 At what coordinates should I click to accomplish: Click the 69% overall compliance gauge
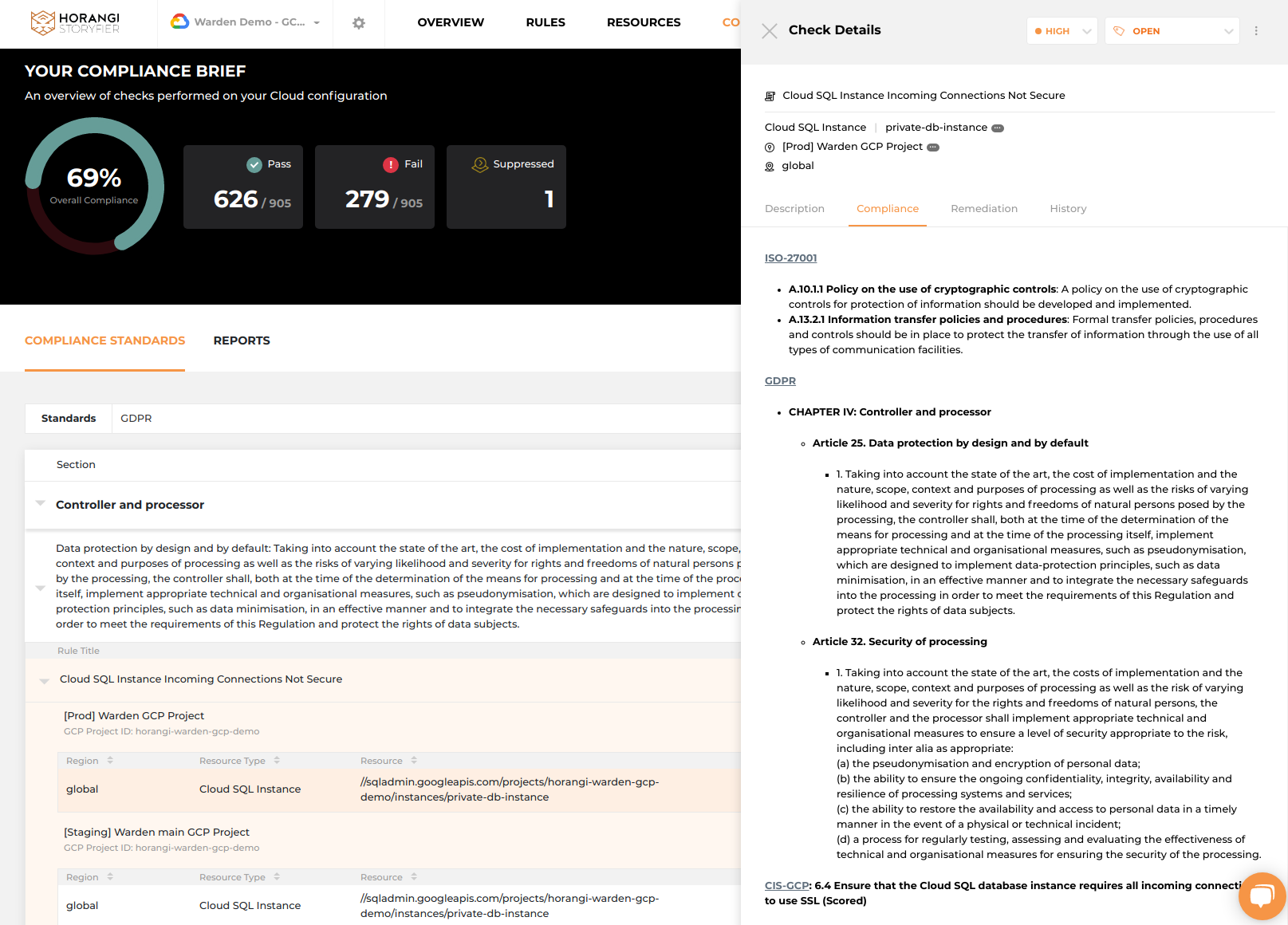[x=94, y=186]
